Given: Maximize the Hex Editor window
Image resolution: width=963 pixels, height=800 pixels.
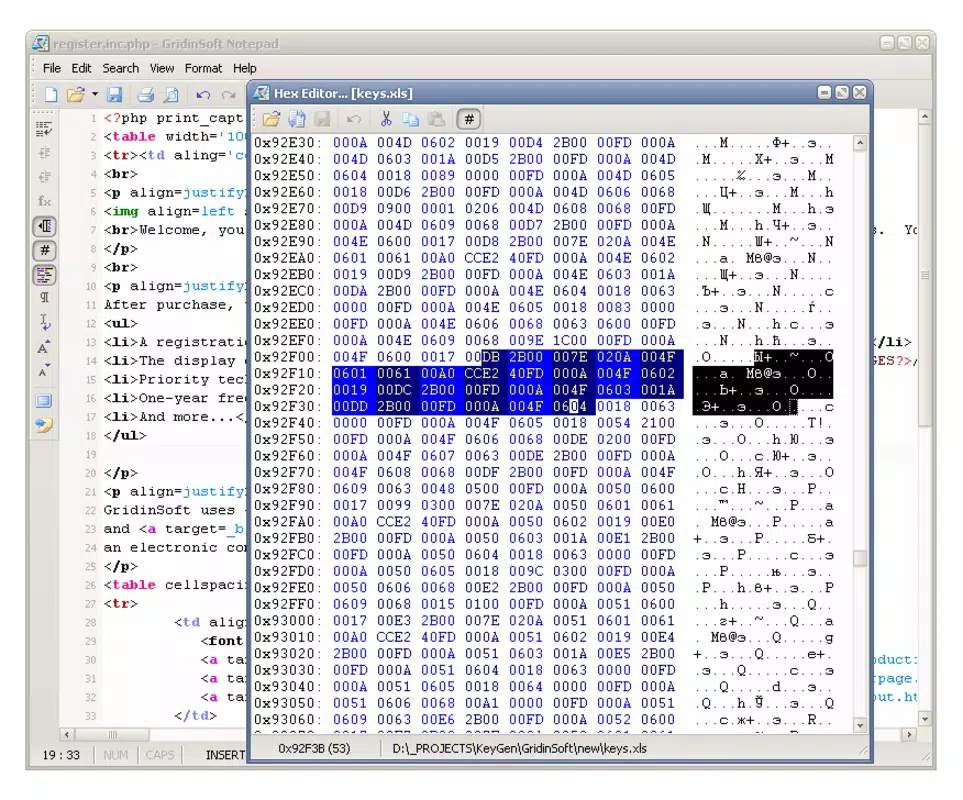Looking at the screenshot, I should pyautogui.click(x=842, y=93).
